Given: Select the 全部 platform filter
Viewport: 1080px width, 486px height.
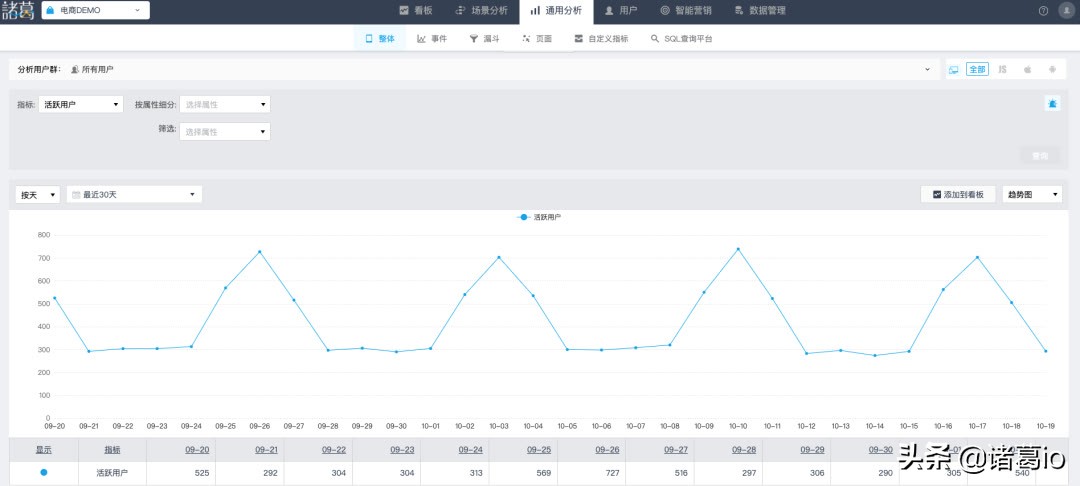Looking at the screenshot, I should 977,70.
